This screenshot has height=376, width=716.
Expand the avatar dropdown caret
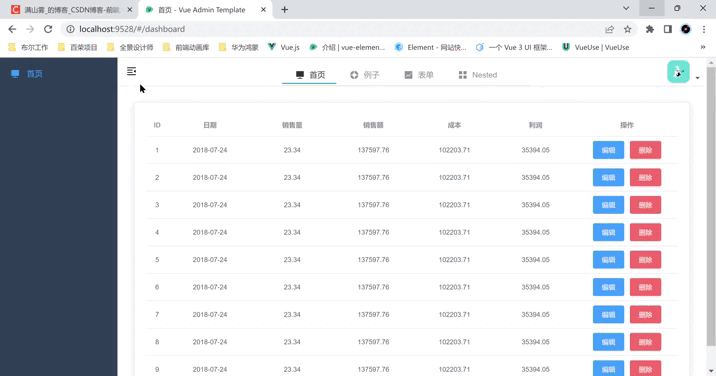coord(697,78)
